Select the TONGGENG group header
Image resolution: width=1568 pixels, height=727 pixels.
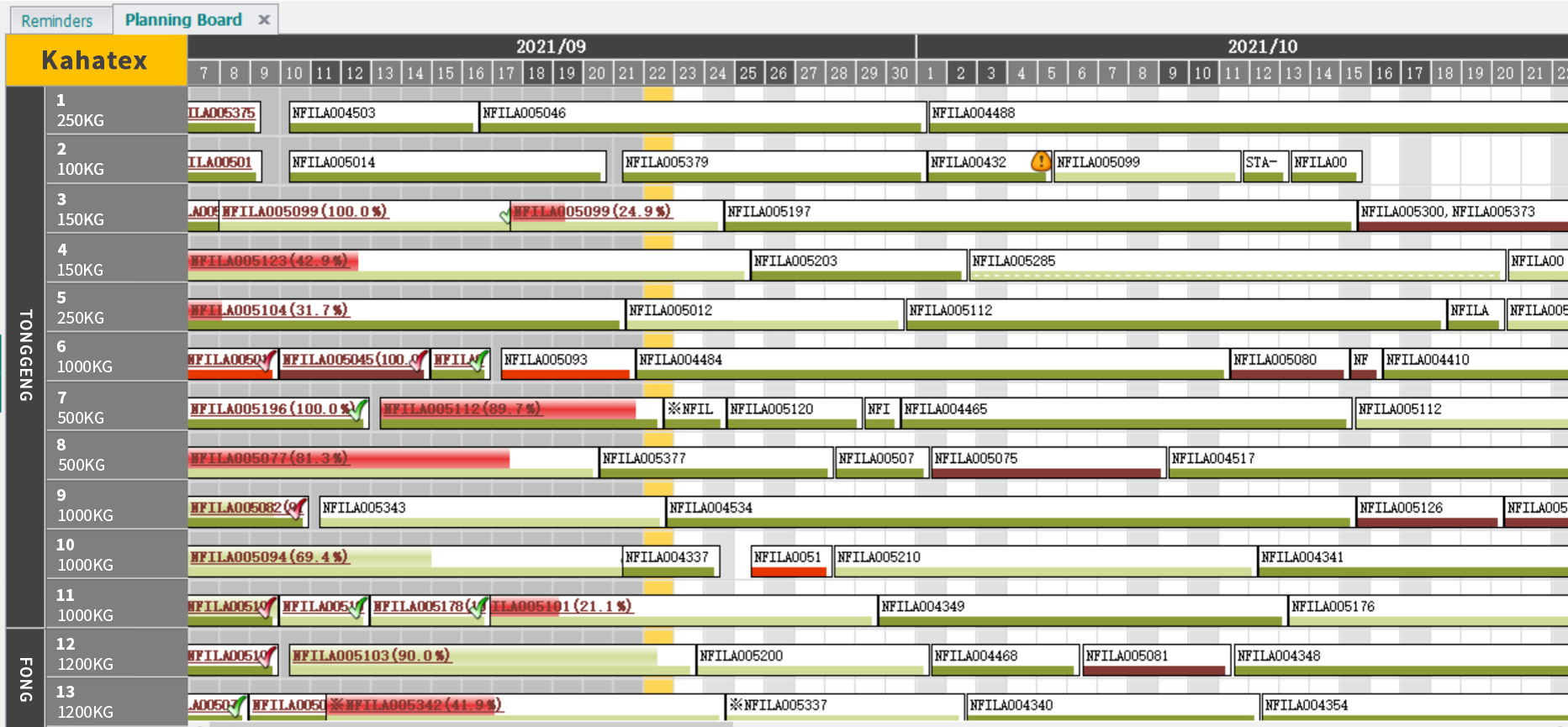[25, 356]
